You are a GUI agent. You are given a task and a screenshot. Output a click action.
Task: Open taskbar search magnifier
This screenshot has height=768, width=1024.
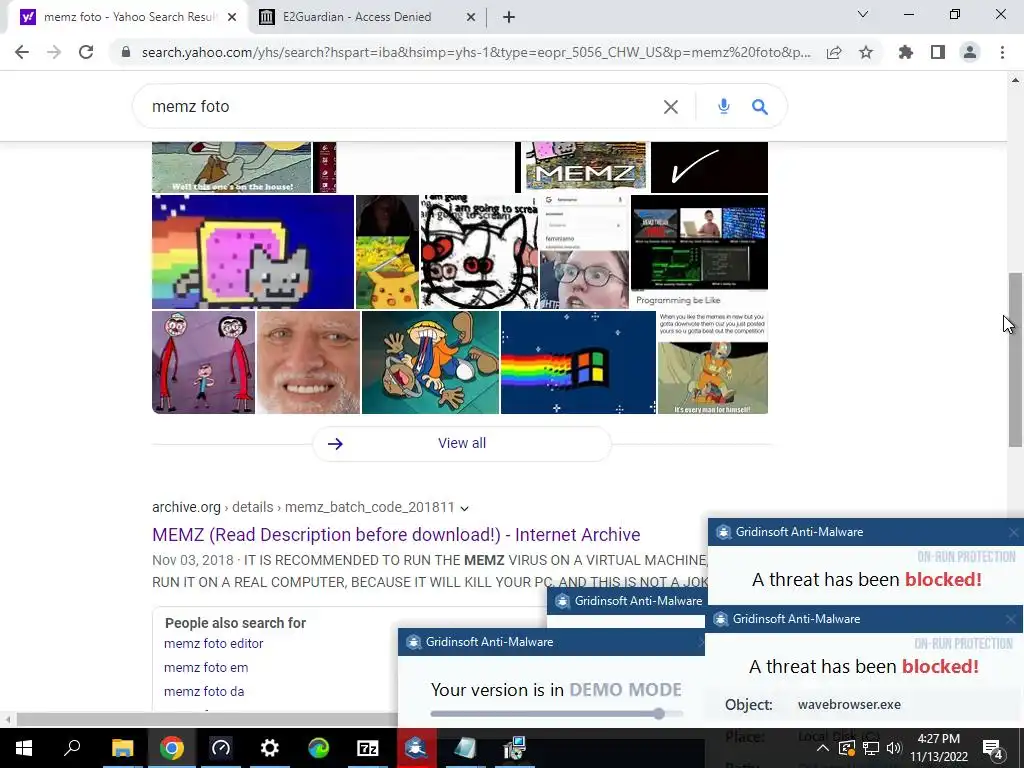click(72, 748)
